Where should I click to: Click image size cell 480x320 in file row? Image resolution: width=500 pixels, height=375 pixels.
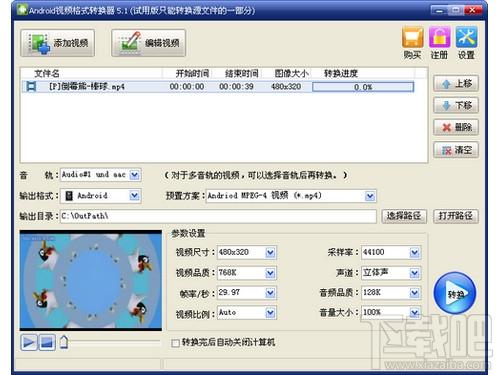pos(286,87)
